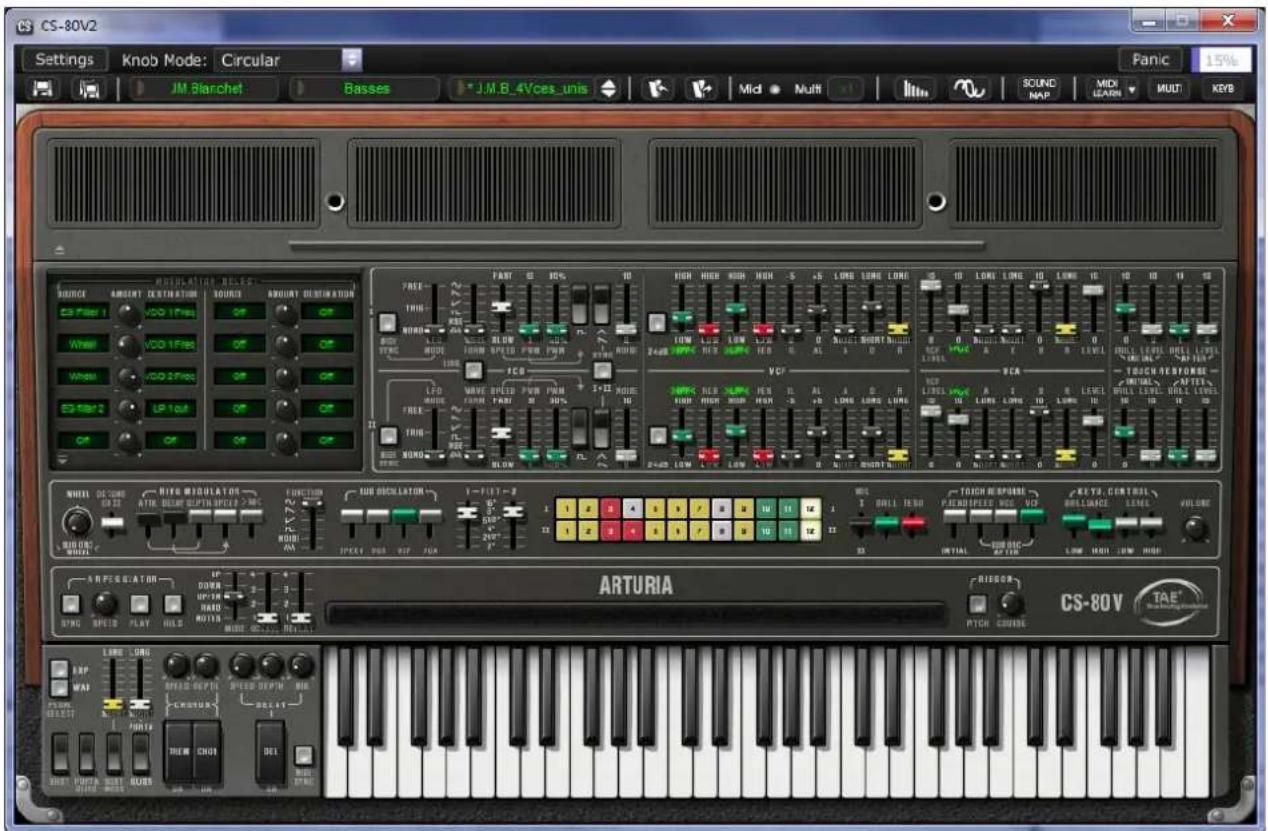This screenshot has width=1268, height=831.
Task: Toggle the upper VCF 24dB button
Action: 656,321
